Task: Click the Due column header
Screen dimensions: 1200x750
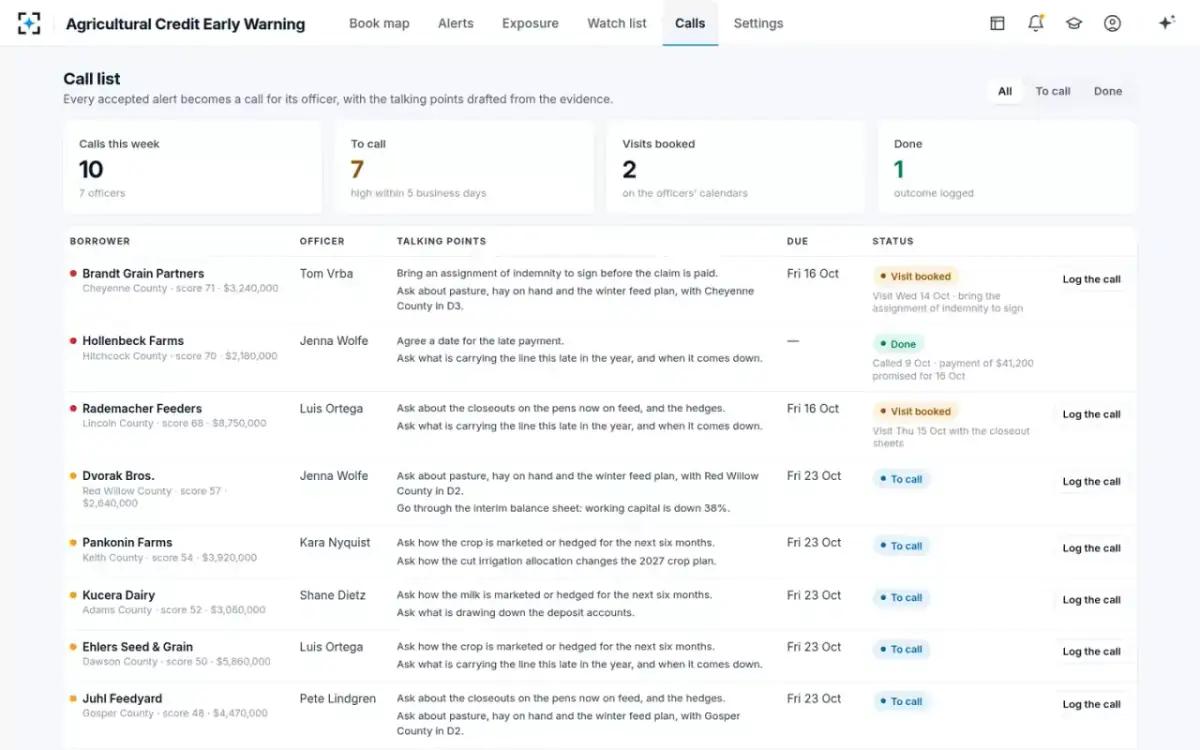Action: (x=797, y=241)
